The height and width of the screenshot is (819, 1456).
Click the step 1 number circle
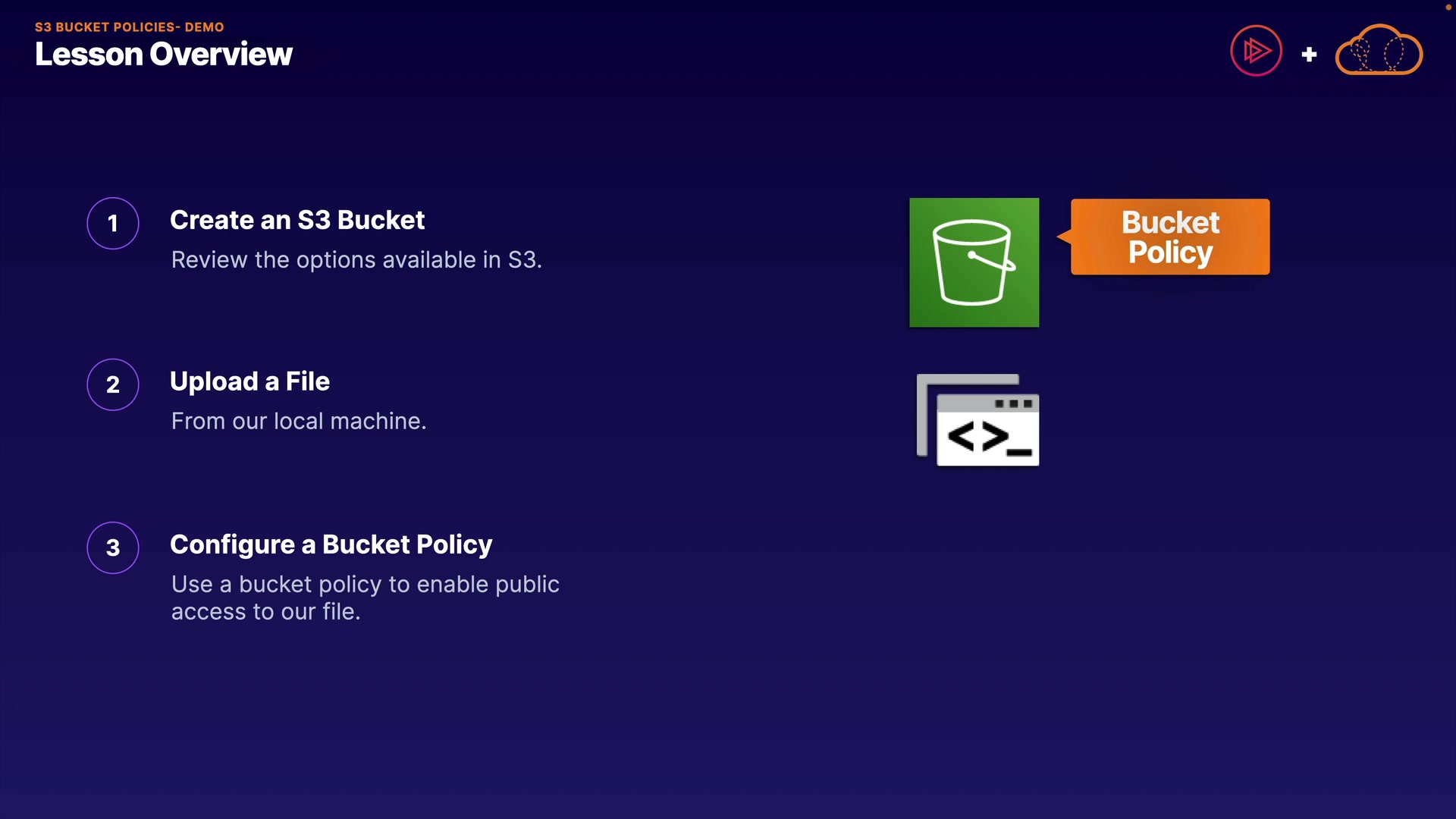click(x=113, y=224)
